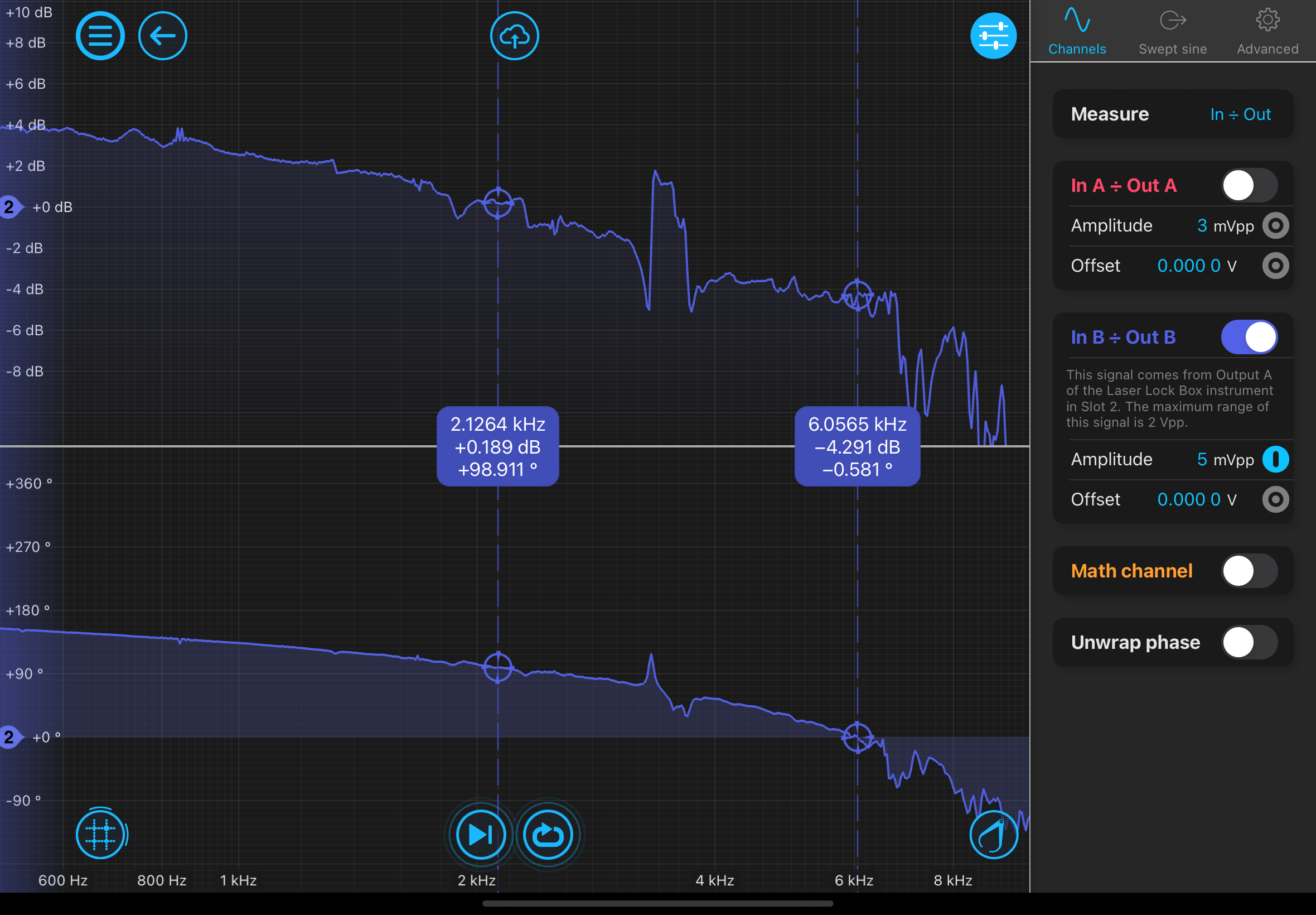The width and height of the screenshot is (1316, 915).
Task: Go back with the arrow button
Action: click(x=163, y=36)
